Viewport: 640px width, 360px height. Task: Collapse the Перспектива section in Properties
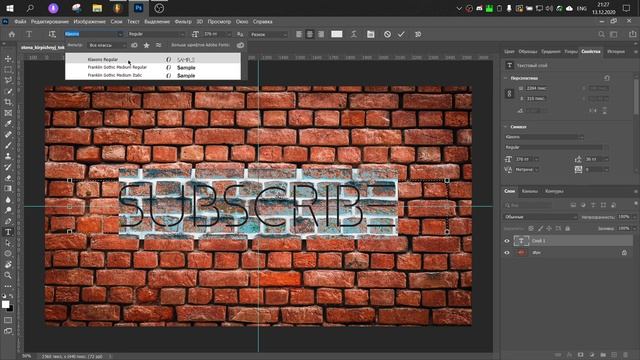[x=506, y=78]
